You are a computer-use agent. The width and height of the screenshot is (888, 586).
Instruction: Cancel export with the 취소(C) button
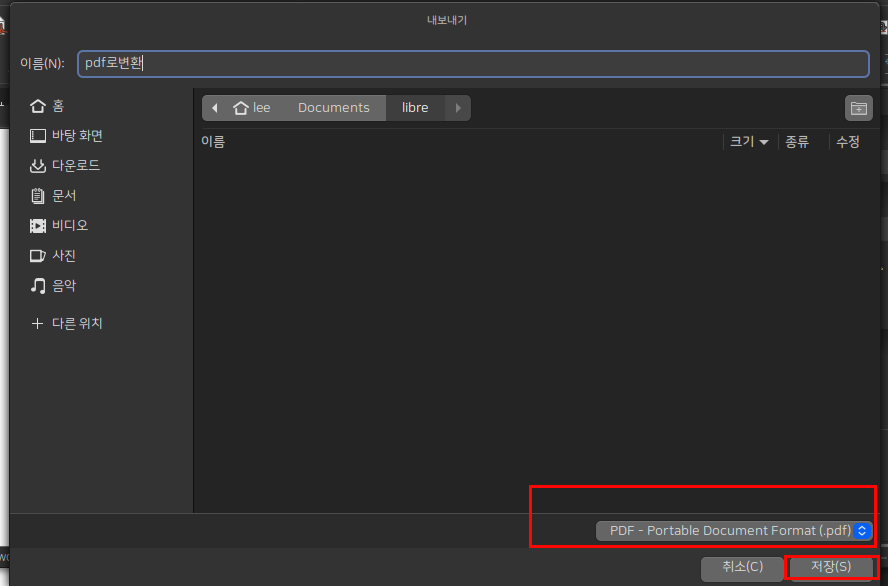[742, 567]
